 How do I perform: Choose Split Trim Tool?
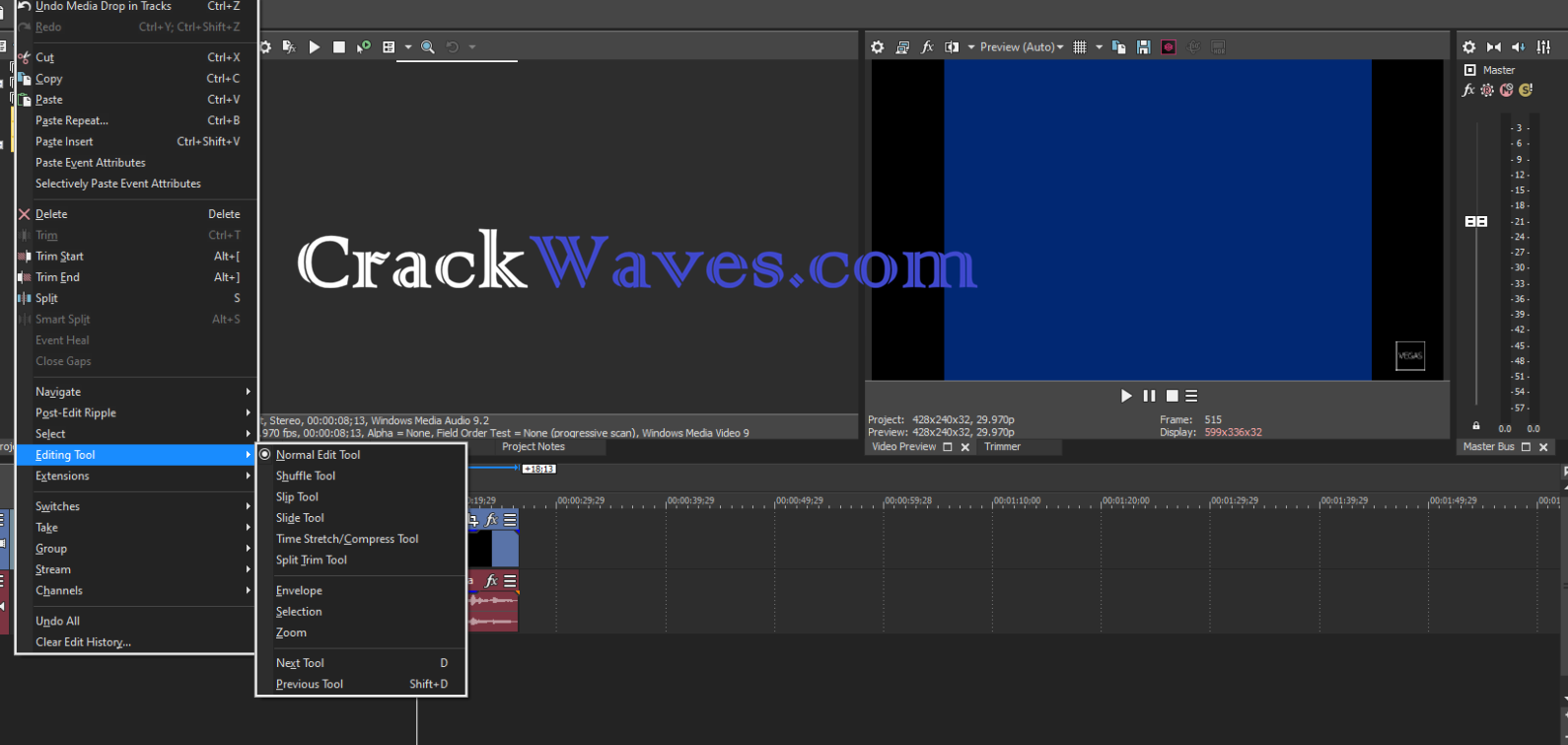[361, 559]
